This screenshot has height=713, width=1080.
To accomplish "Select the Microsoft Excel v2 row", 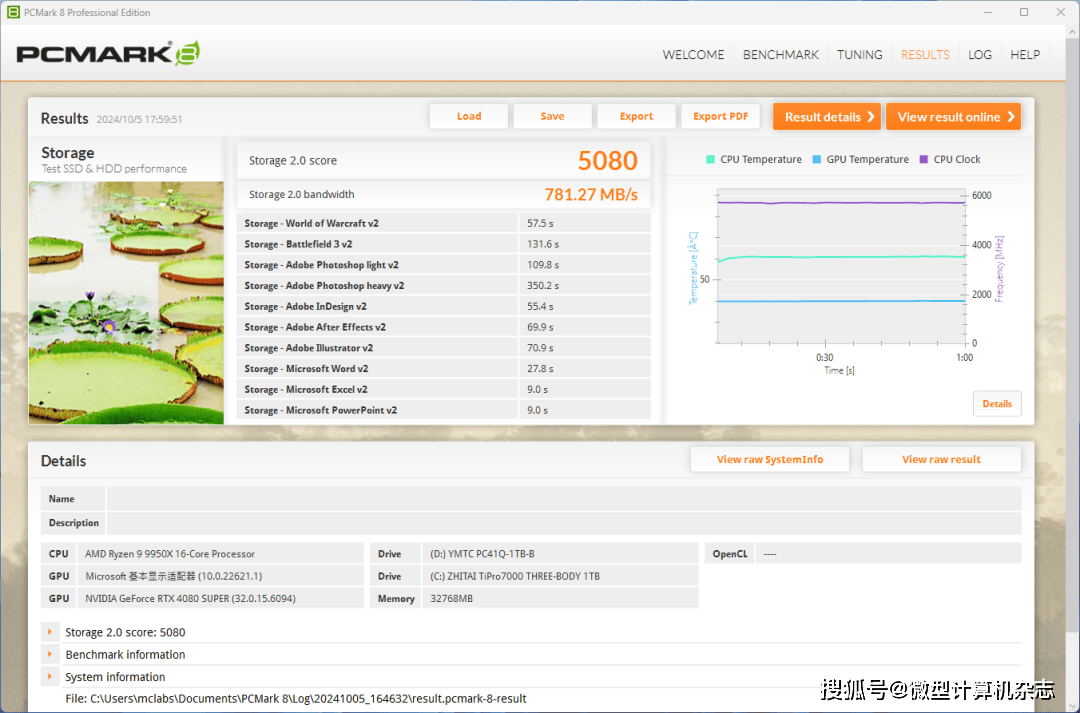I will [x=444, y=389].
